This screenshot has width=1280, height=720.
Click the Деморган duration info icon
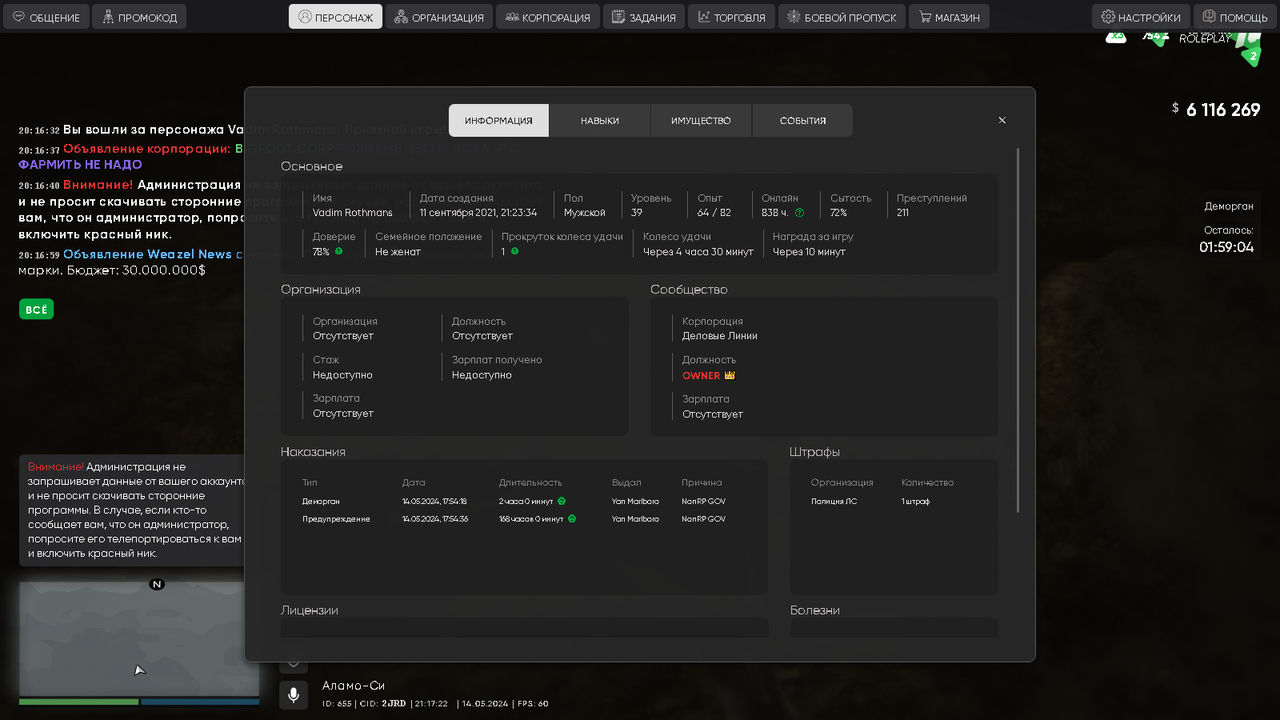(x=561, y=501)
